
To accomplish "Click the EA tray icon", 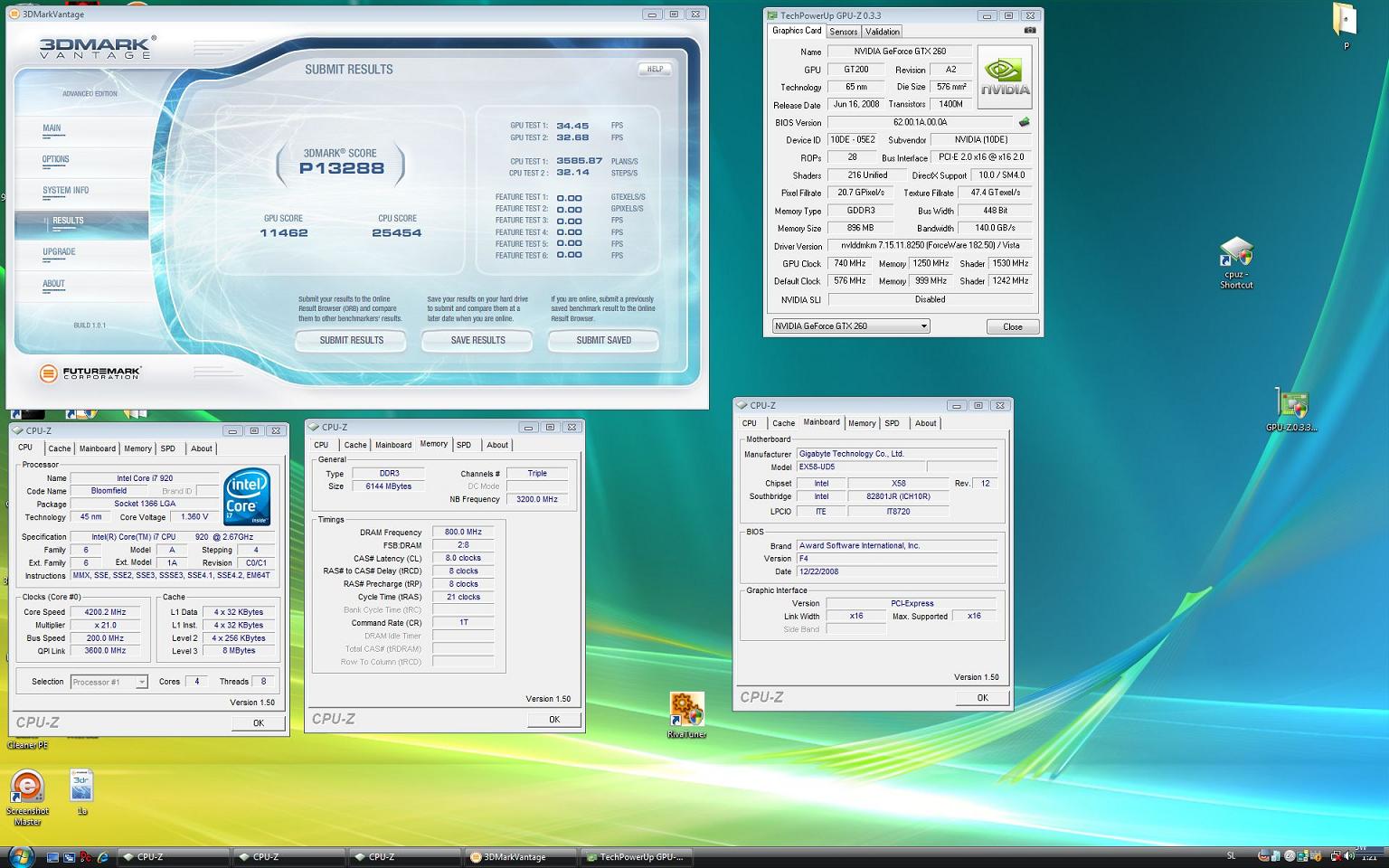I will click(1290, 855).
